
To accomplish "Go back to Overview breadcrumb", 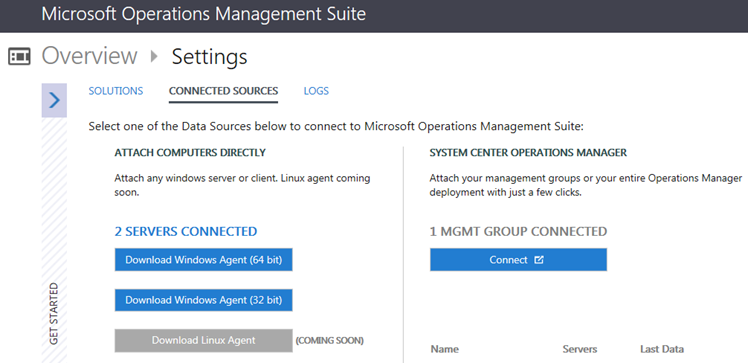I will pos(89,56).
